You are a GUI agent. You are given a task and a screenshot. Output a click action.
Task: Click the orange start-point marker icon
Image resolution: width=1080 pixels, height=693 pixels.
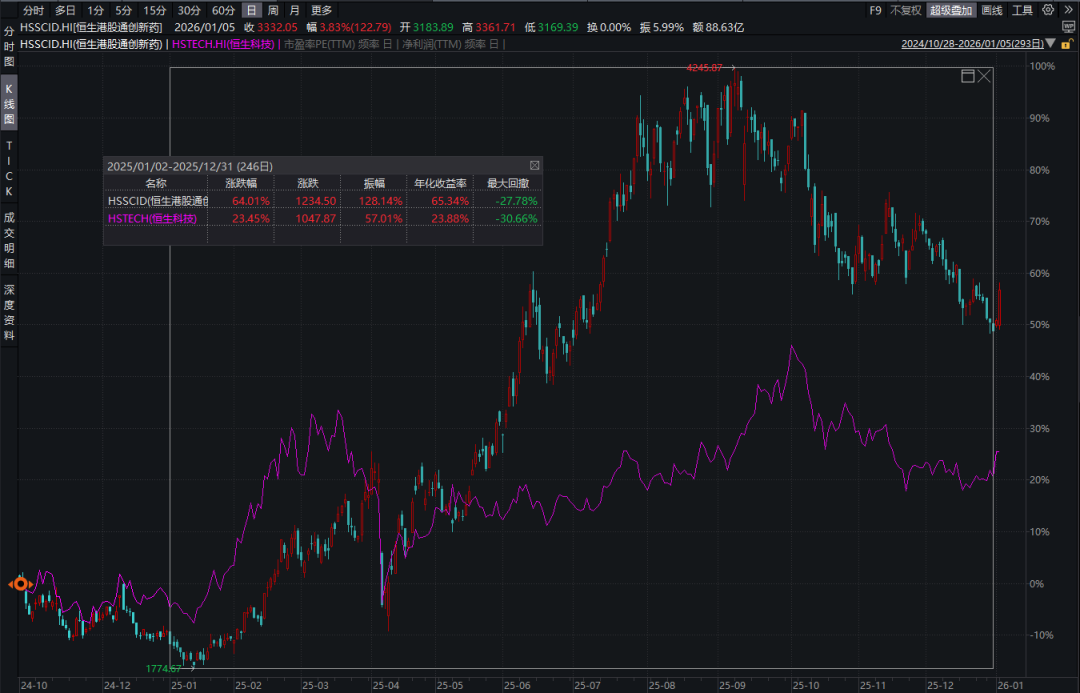21,584
